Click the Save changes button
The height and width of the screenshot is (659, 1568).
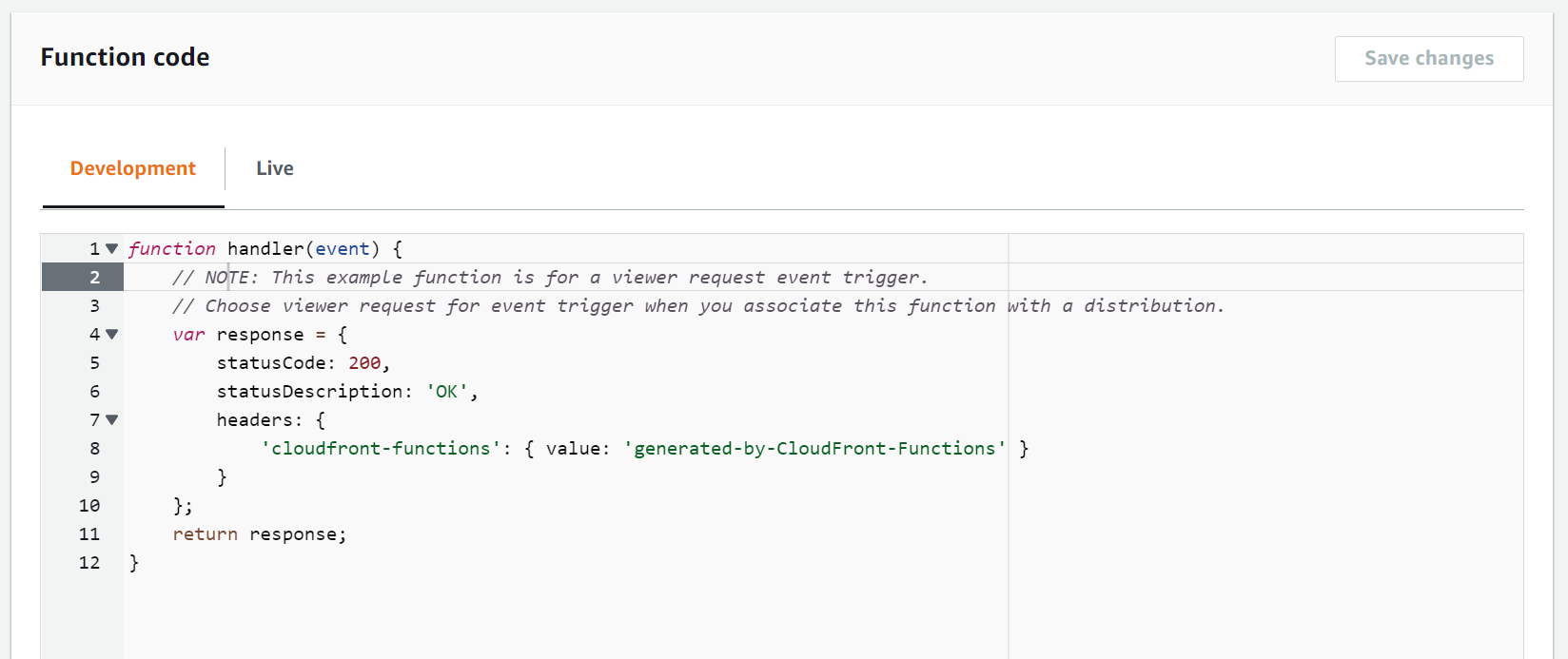(x=1428, y=59)
